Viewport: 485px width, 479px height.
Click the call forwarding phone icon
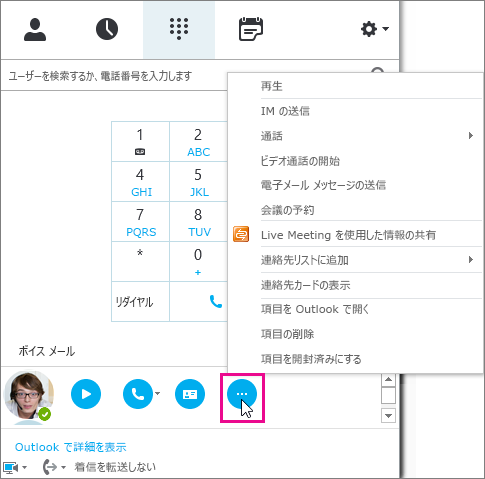[x=50, y=467]
